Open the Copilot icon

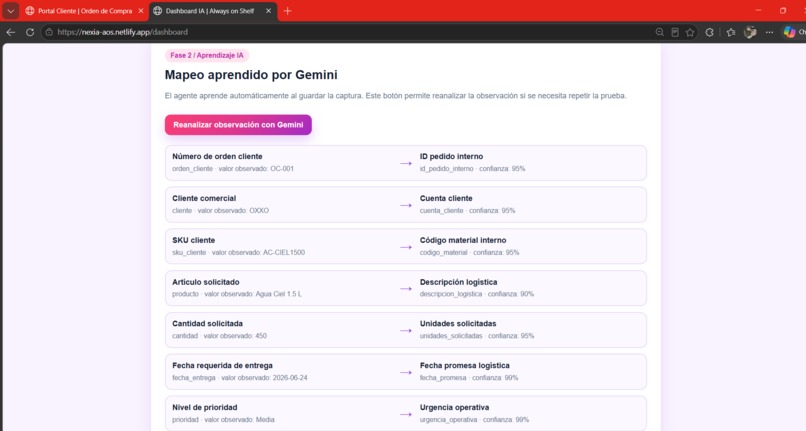pos(790,32)
